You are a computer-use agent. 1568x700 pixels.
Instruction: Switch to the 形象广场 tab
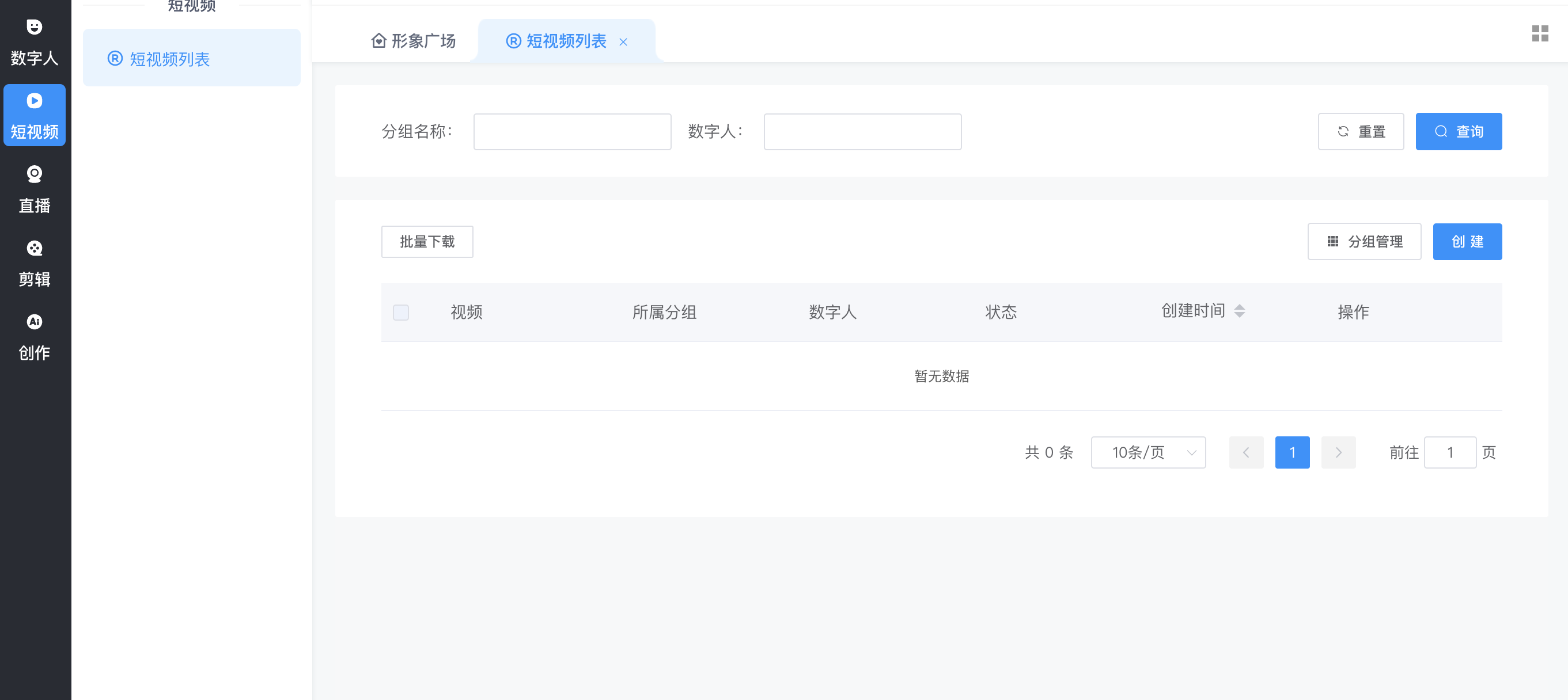pyautogui.click(x=412, y=40)
